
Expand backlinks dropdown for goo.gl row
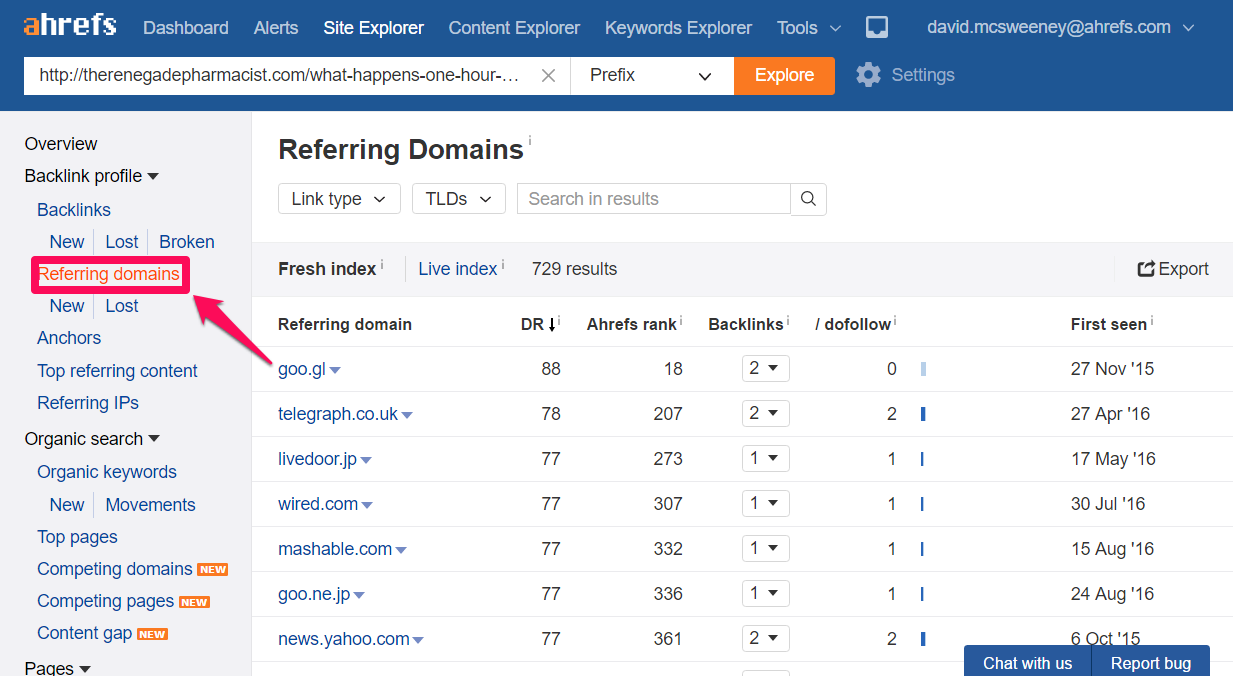[x=766, y=368]
